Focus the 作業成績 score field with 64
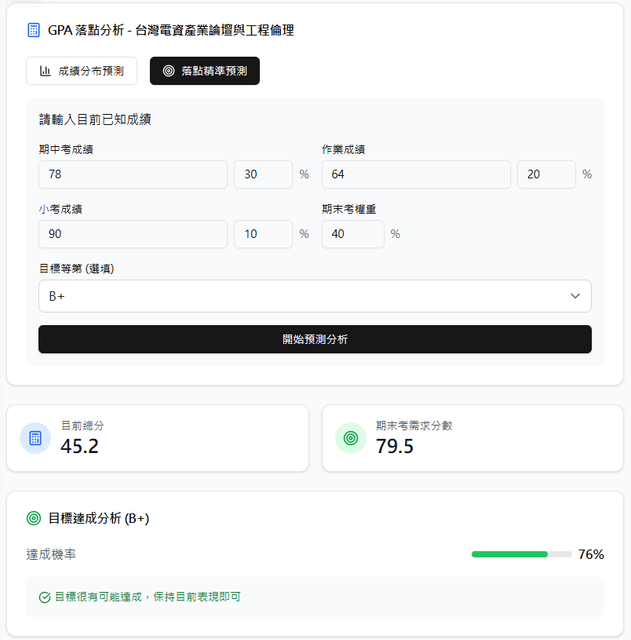Image resolution: width=631 pixels, height=640 pixels. 416,175
